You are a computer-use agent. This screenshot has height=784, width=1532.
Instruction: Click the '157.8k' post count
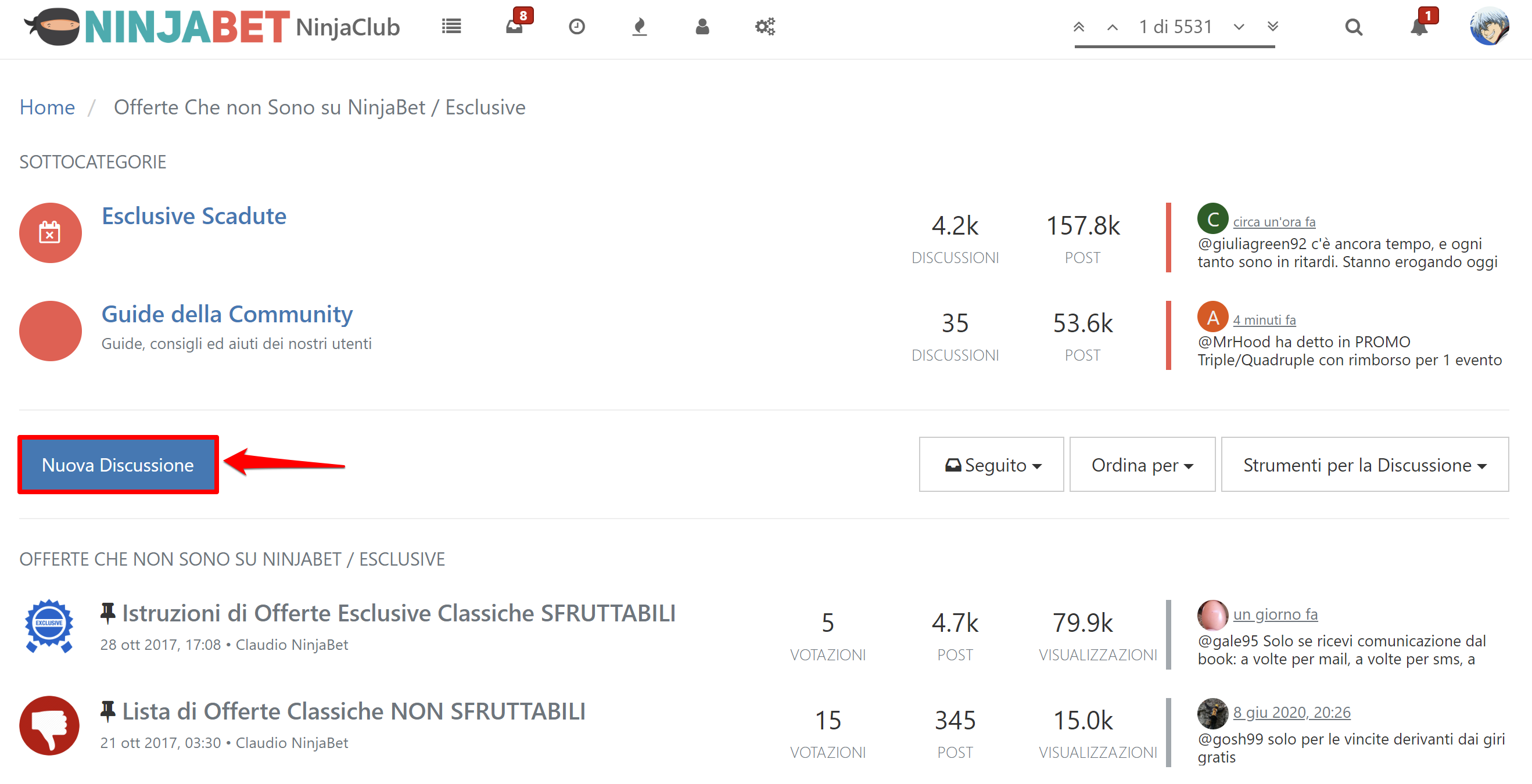coord(1082,225)
